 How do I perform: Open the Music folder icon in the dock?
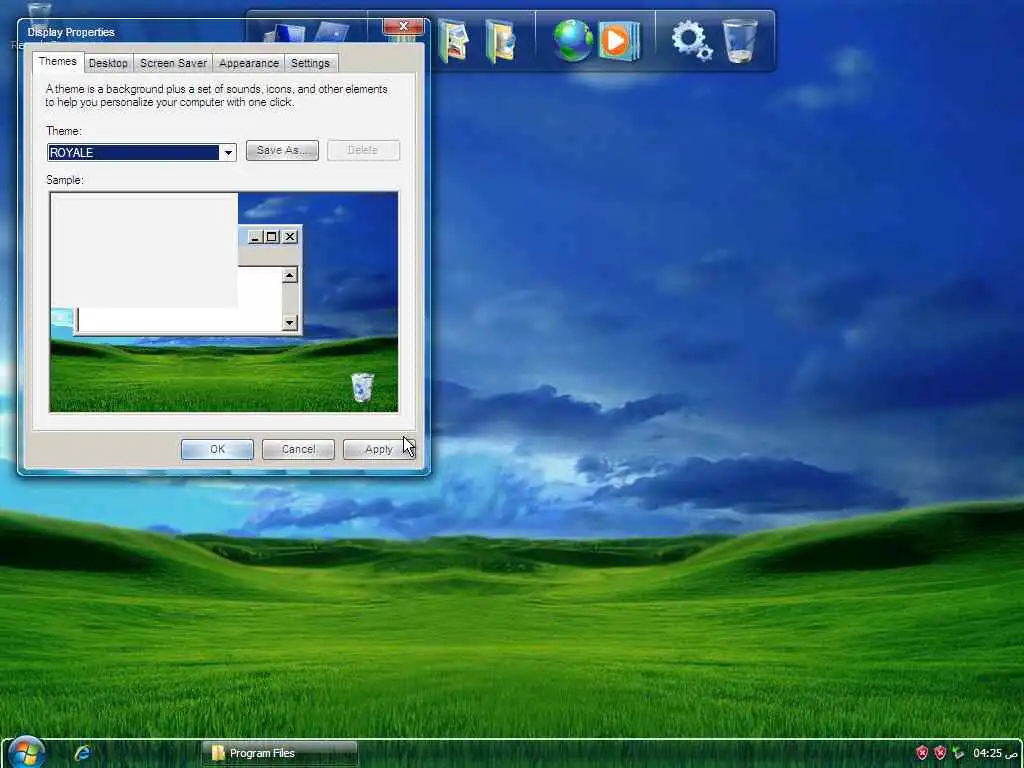[501, 42]
